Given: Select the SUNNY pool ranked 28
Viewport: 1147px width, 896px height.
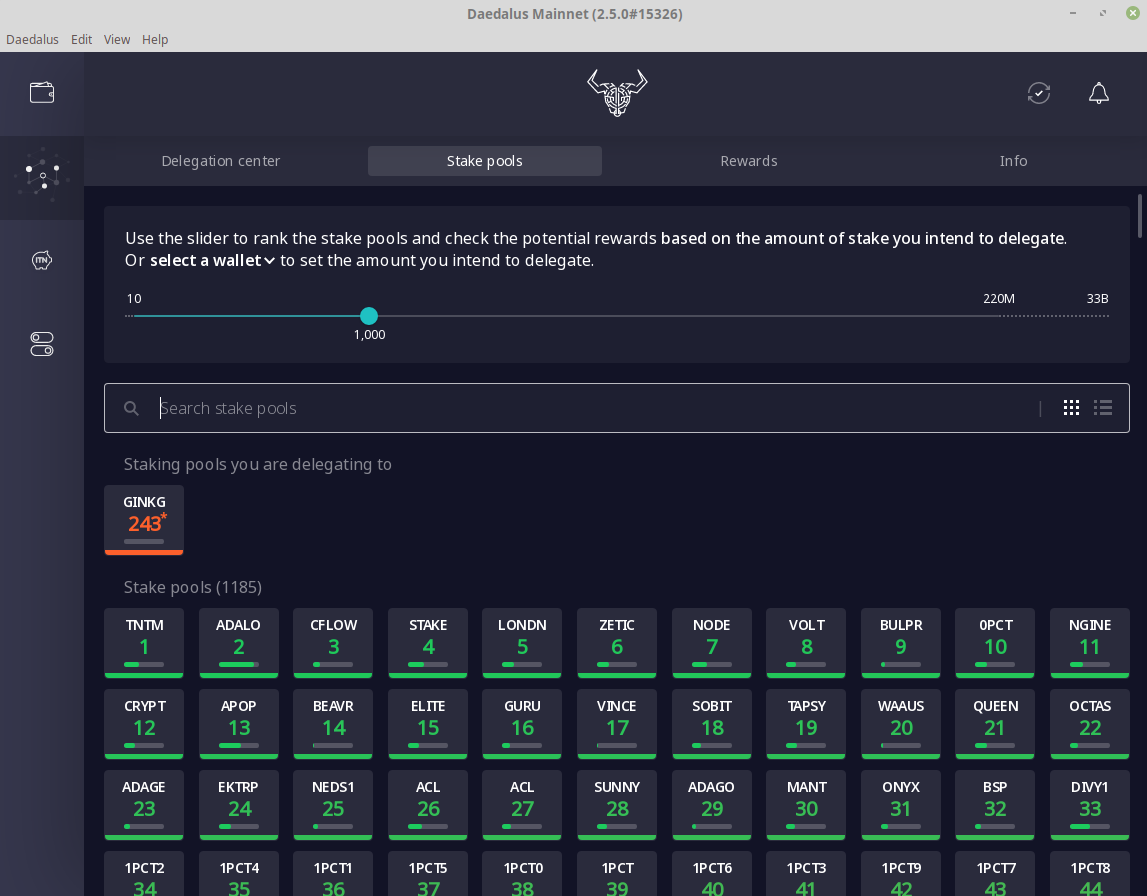Looking at the screenshot, I should coord(617,805).
